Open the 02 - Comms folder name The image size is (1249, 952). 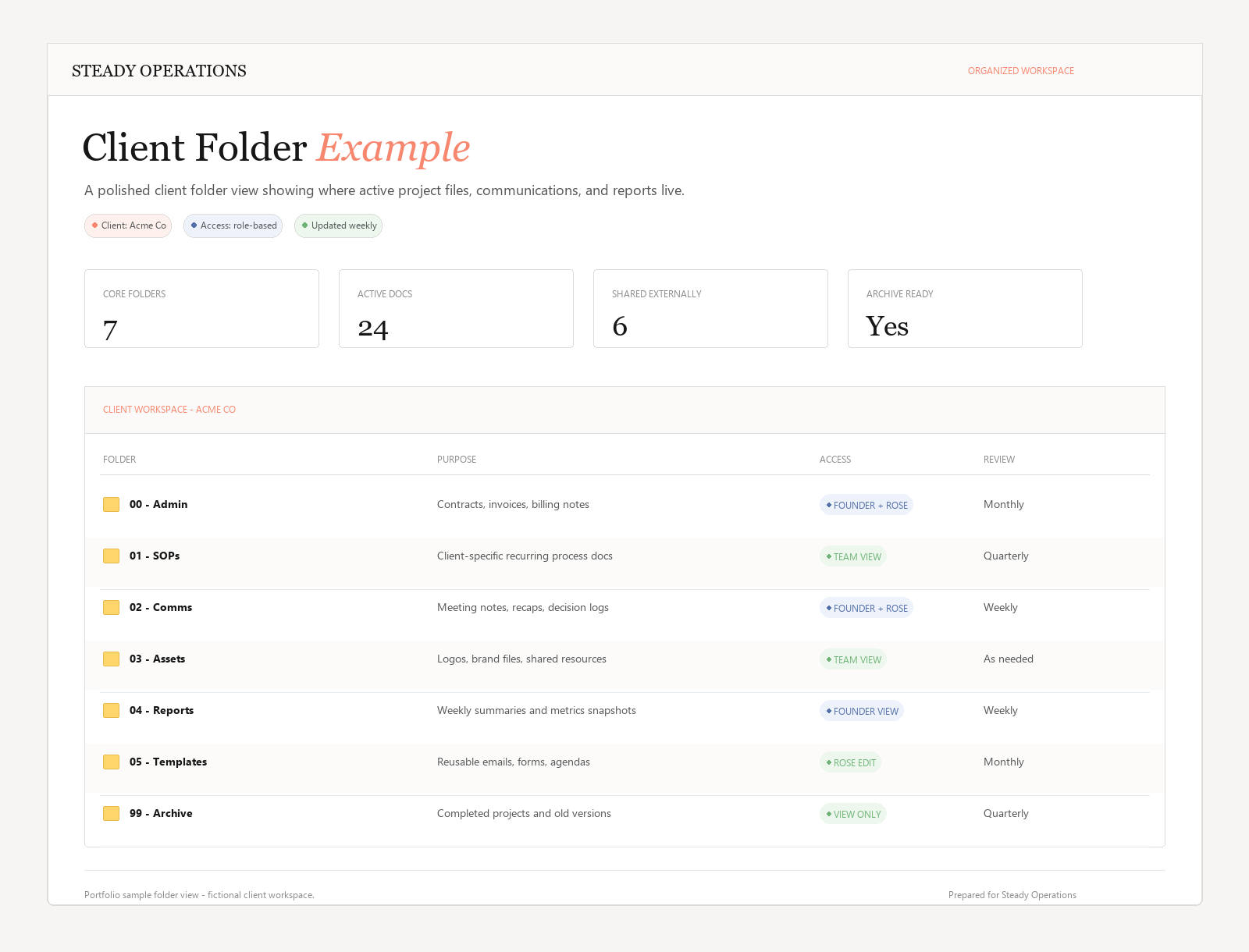tap(161, 608)
